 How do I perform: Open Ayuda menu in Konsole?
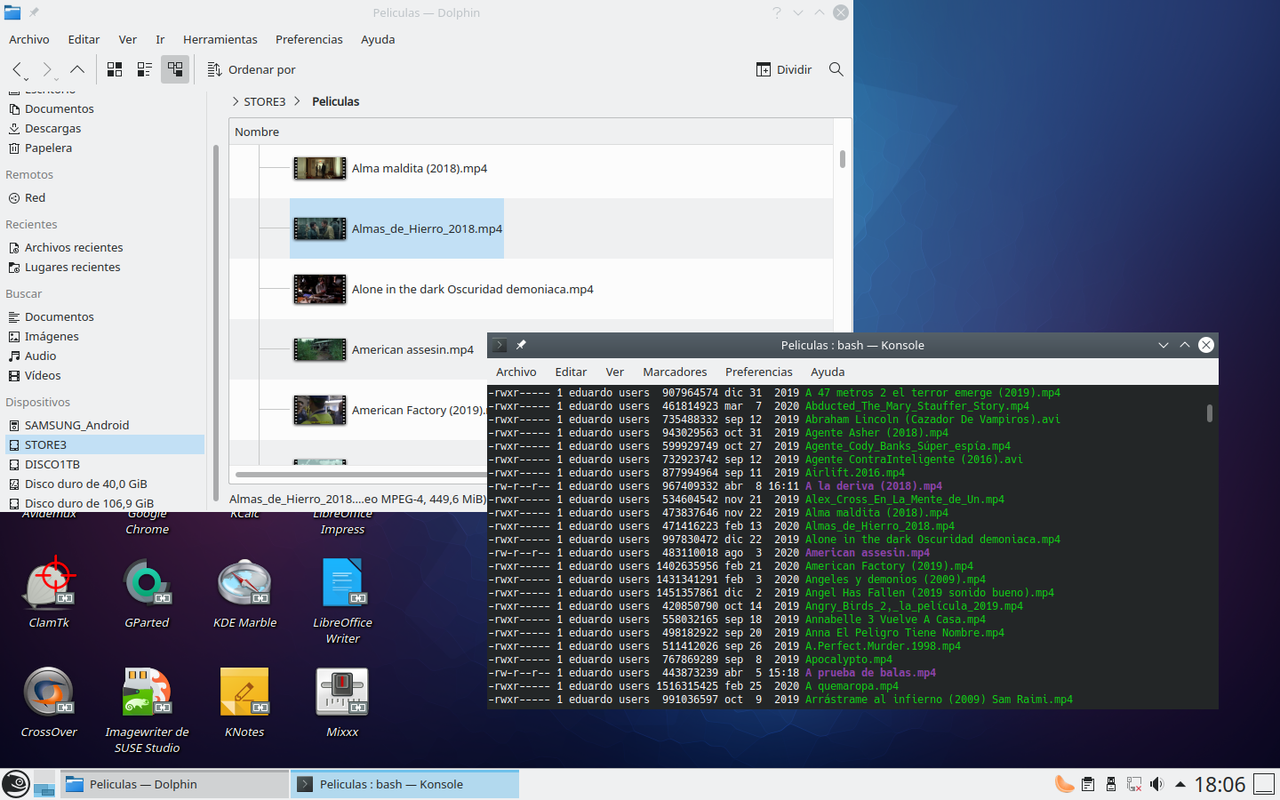tap(828, 371)
